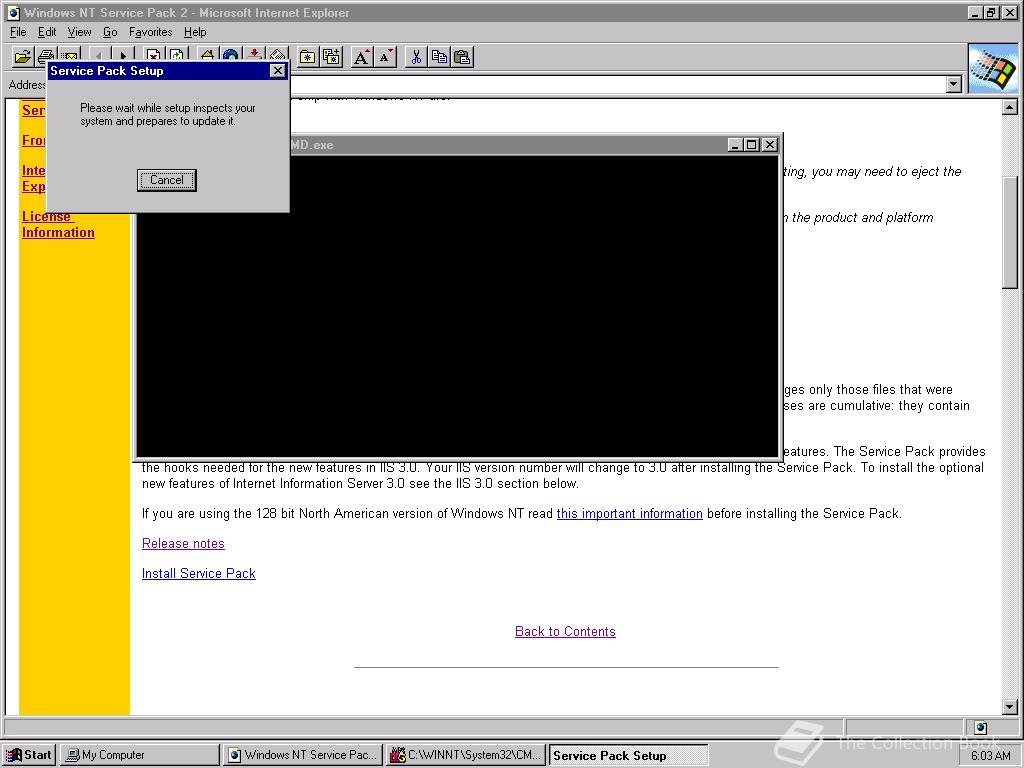Click the status bar Internet Explorer icon

click(x=980, y=728)
